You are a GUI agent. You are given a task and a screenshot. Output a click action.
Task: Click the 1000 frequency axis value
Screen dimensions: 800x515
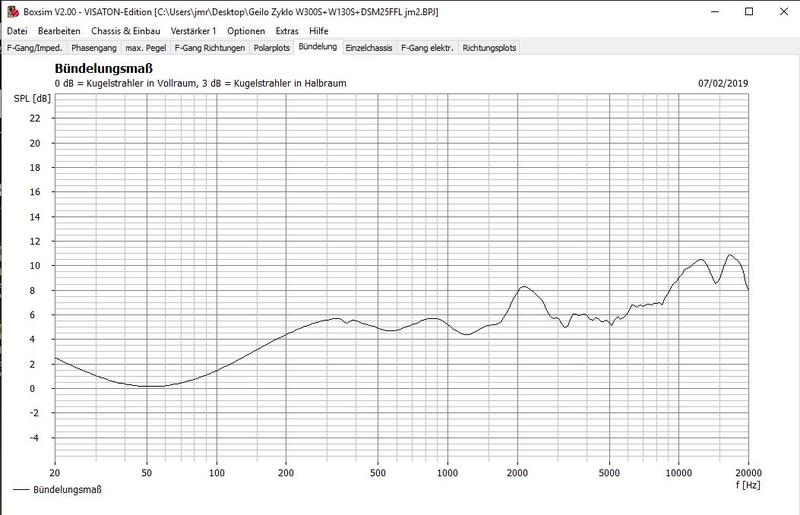447,473
